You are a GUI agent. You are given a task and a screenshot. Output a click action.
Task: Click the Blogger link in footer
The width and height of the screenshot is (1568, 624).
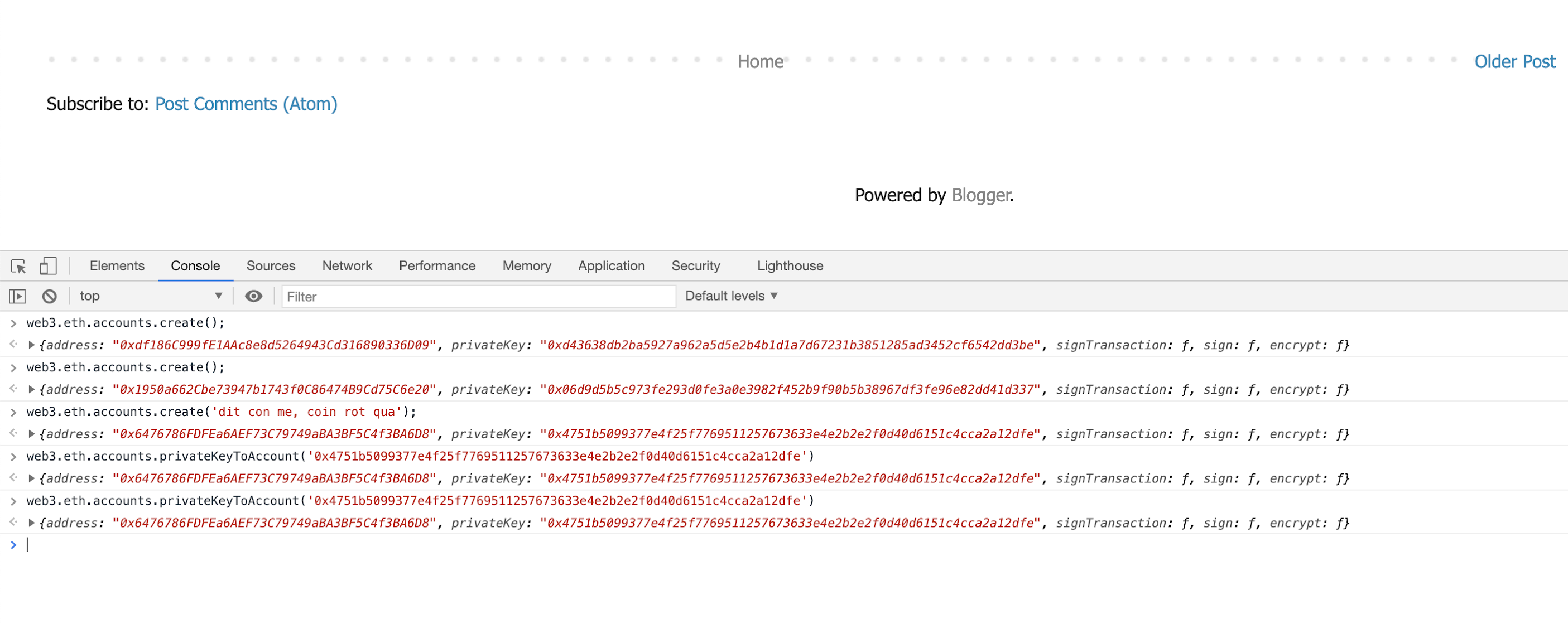[x=980, y=195]
